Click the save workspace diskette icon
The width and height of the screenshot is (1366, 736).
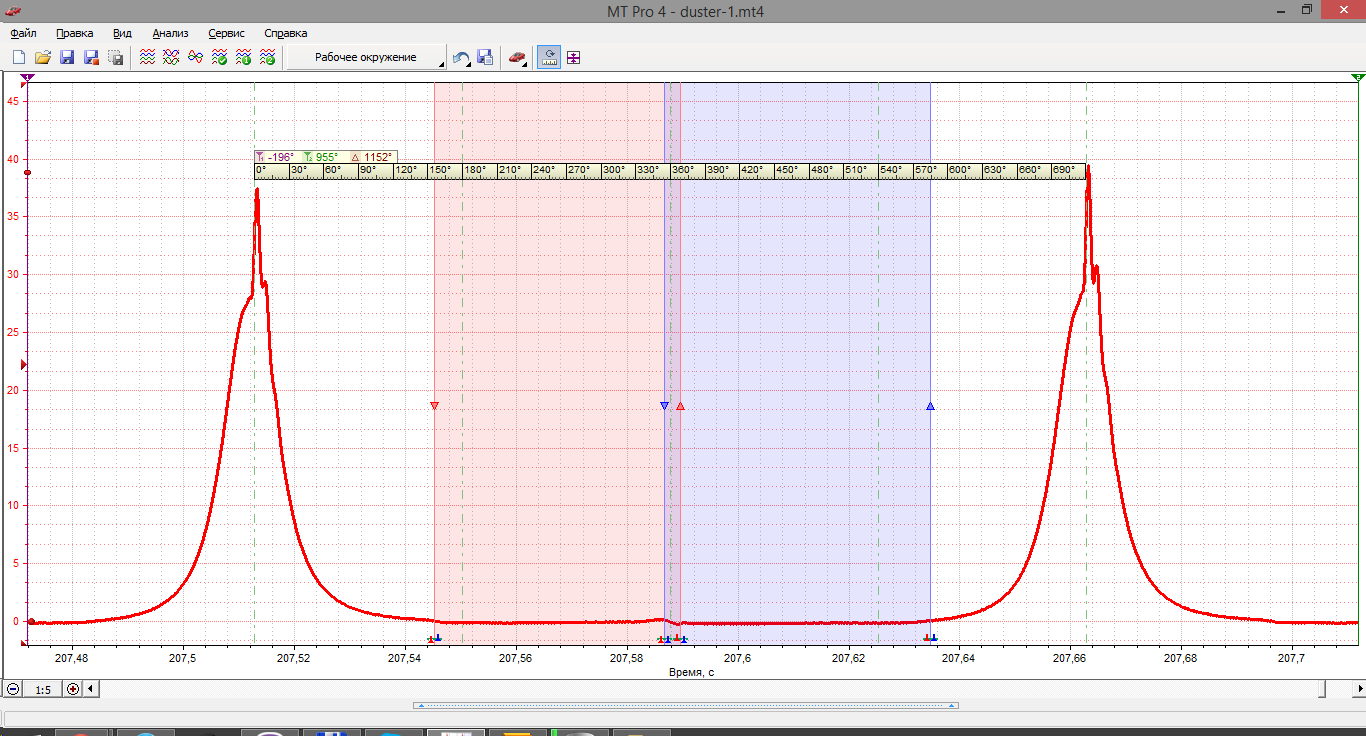(485, 58)
